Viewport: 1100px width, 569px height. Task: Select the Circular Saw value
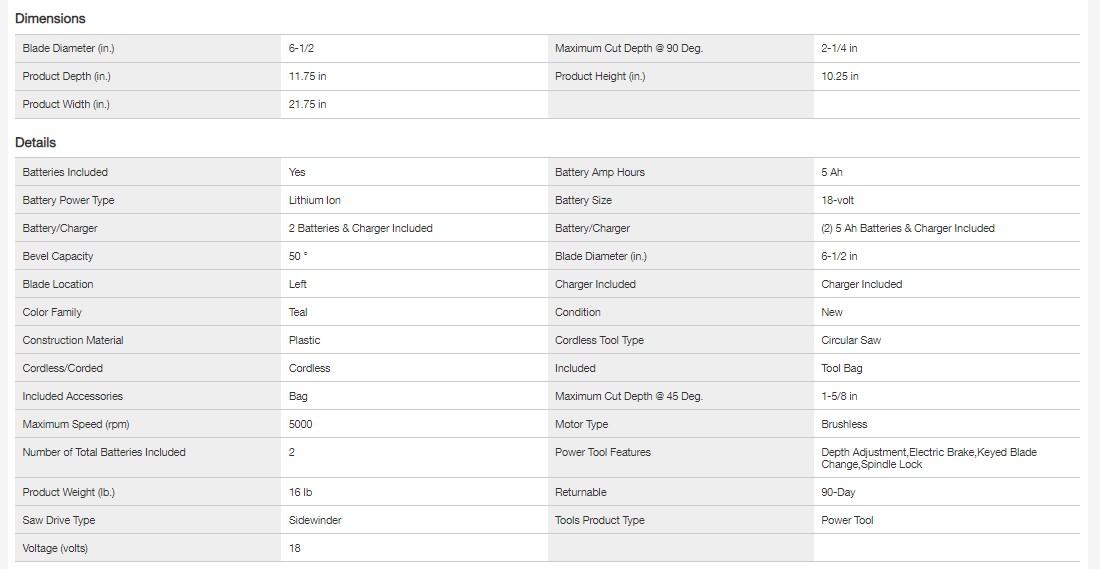tap(851, 340)
